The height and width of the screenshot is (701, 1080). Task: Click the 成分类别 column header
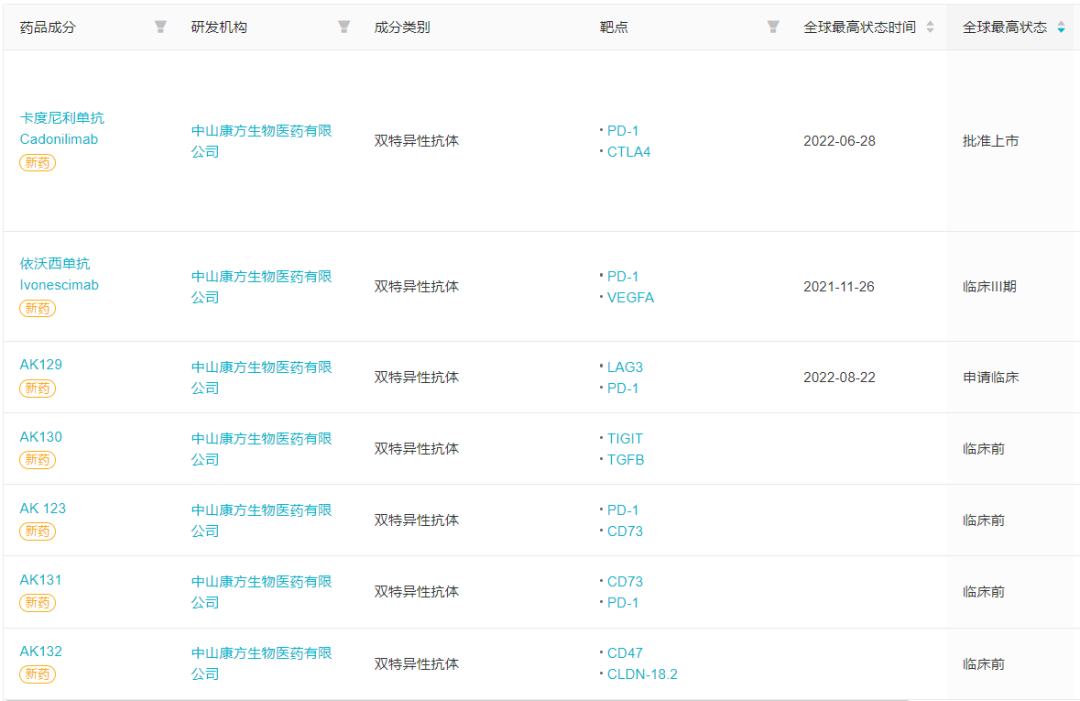tap(402, 28)
